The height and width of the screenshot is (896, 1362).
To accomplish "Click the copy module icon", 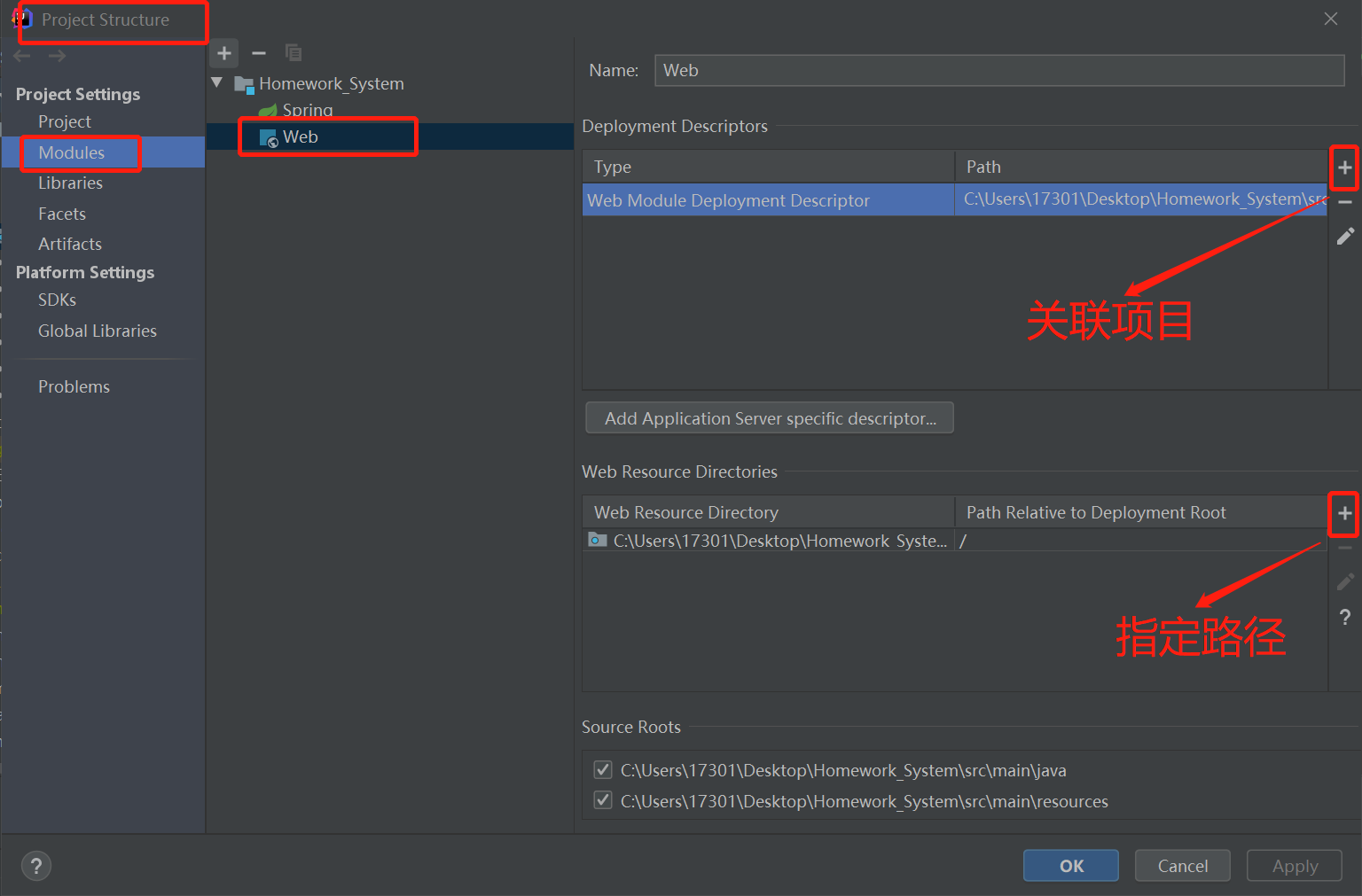I will pos(293,53).
